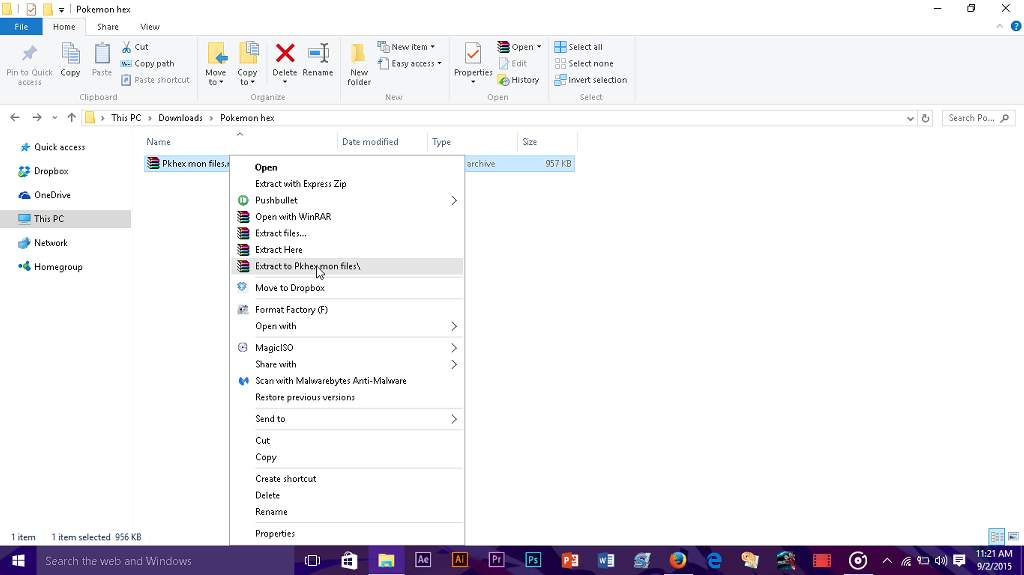This screenshot has height=575, width=1024.
Task: Click Select all in the ribbon
Action: click(x=579, y=47)
